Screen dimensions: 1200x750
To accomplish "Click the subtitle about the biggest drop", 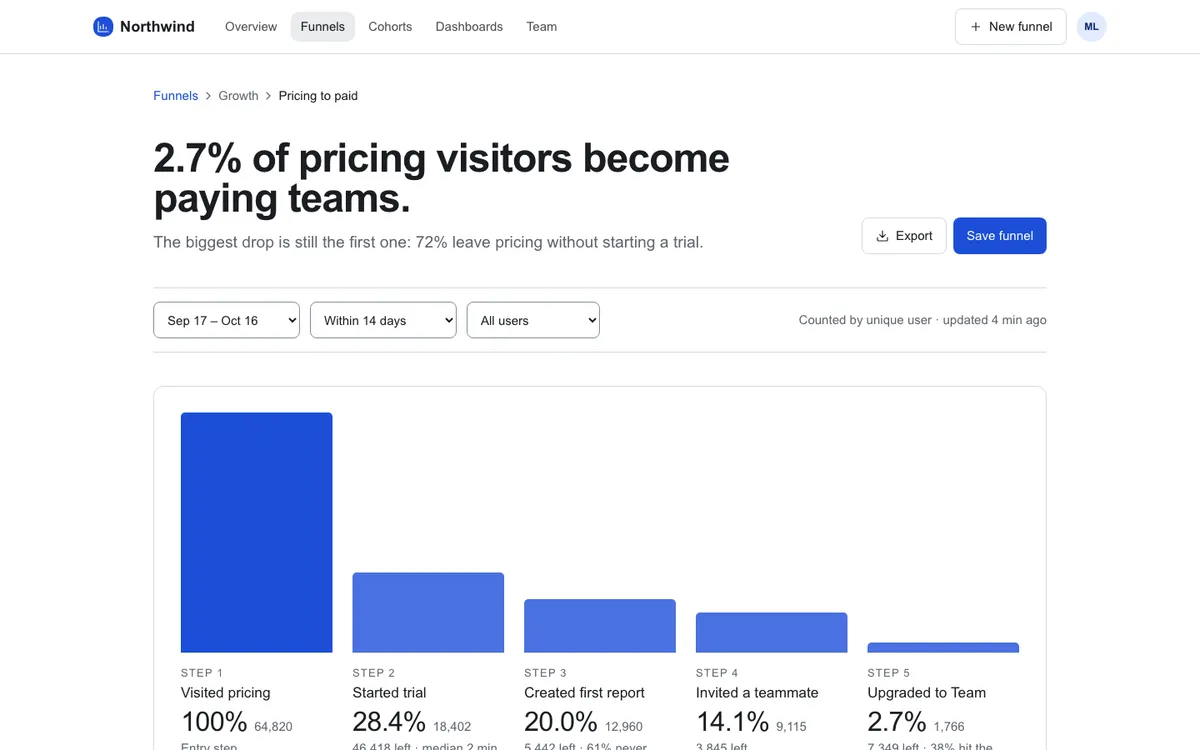I will (428, 242).
